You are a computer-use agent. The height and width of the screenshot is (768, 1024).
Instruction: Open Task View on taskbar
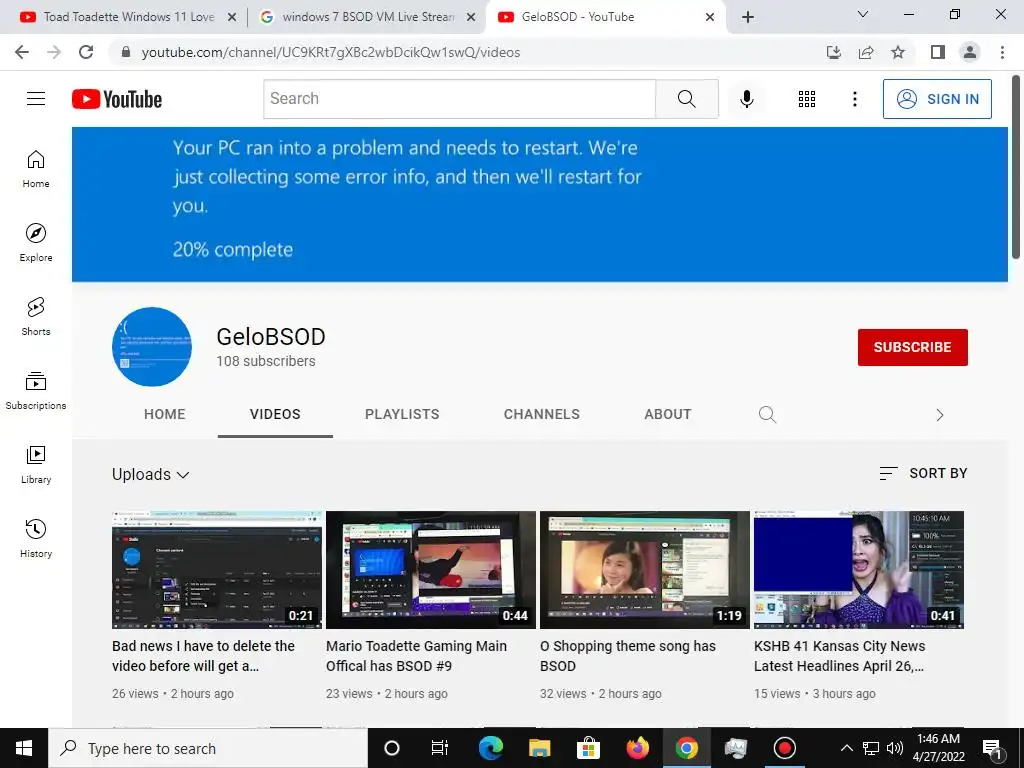440,748
